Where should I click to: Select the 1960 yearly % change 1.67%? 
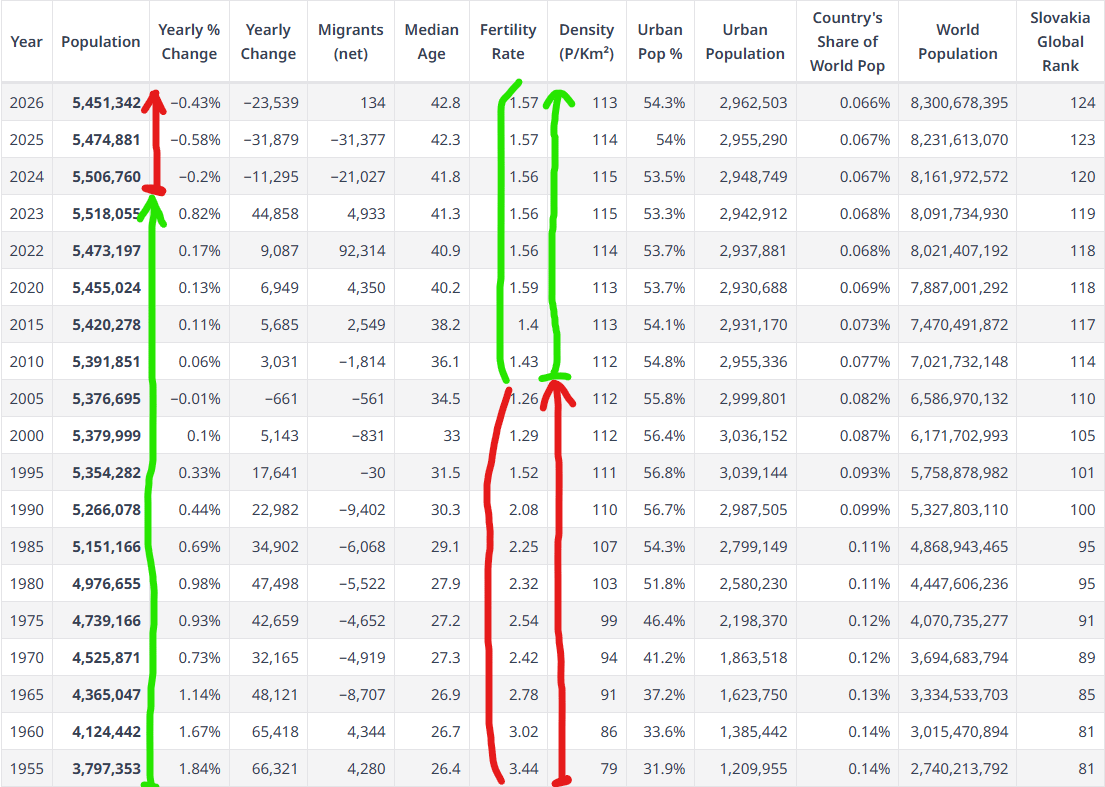click(x=199, y=732)
